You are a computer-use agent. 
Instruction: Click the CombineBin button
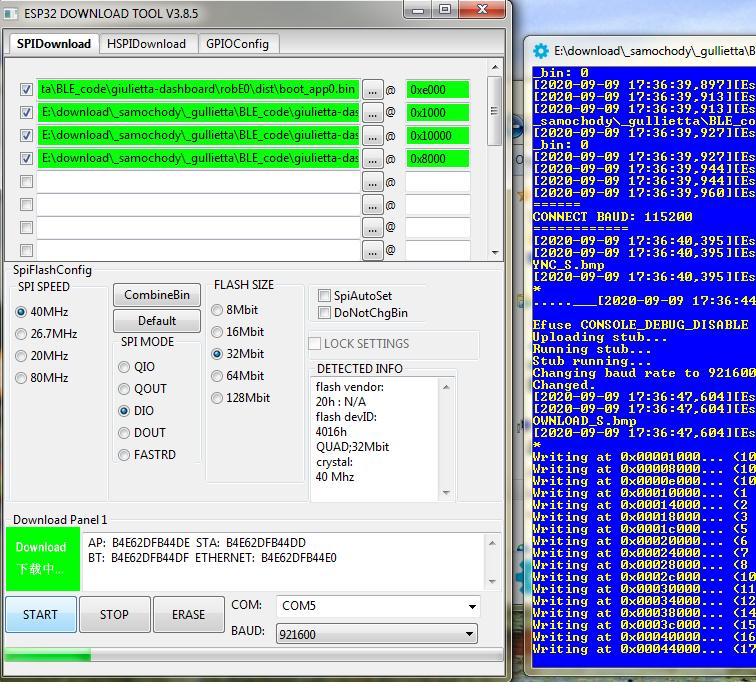click(x=156, y=295)
